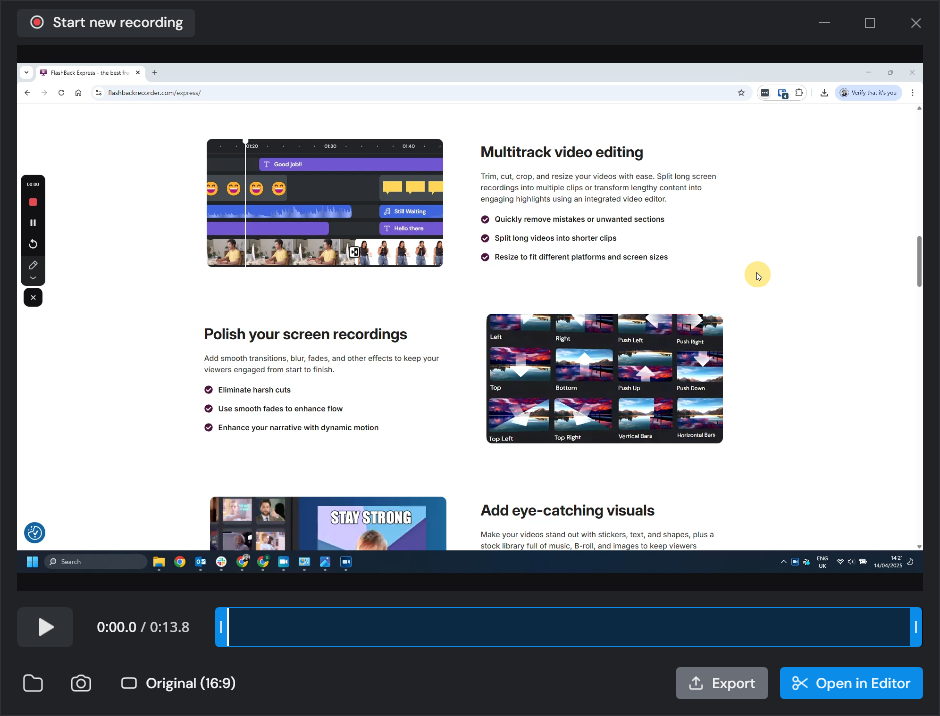Select the pen draw icon in recording toolbar

pyautogui.click(x=33, y=265)
